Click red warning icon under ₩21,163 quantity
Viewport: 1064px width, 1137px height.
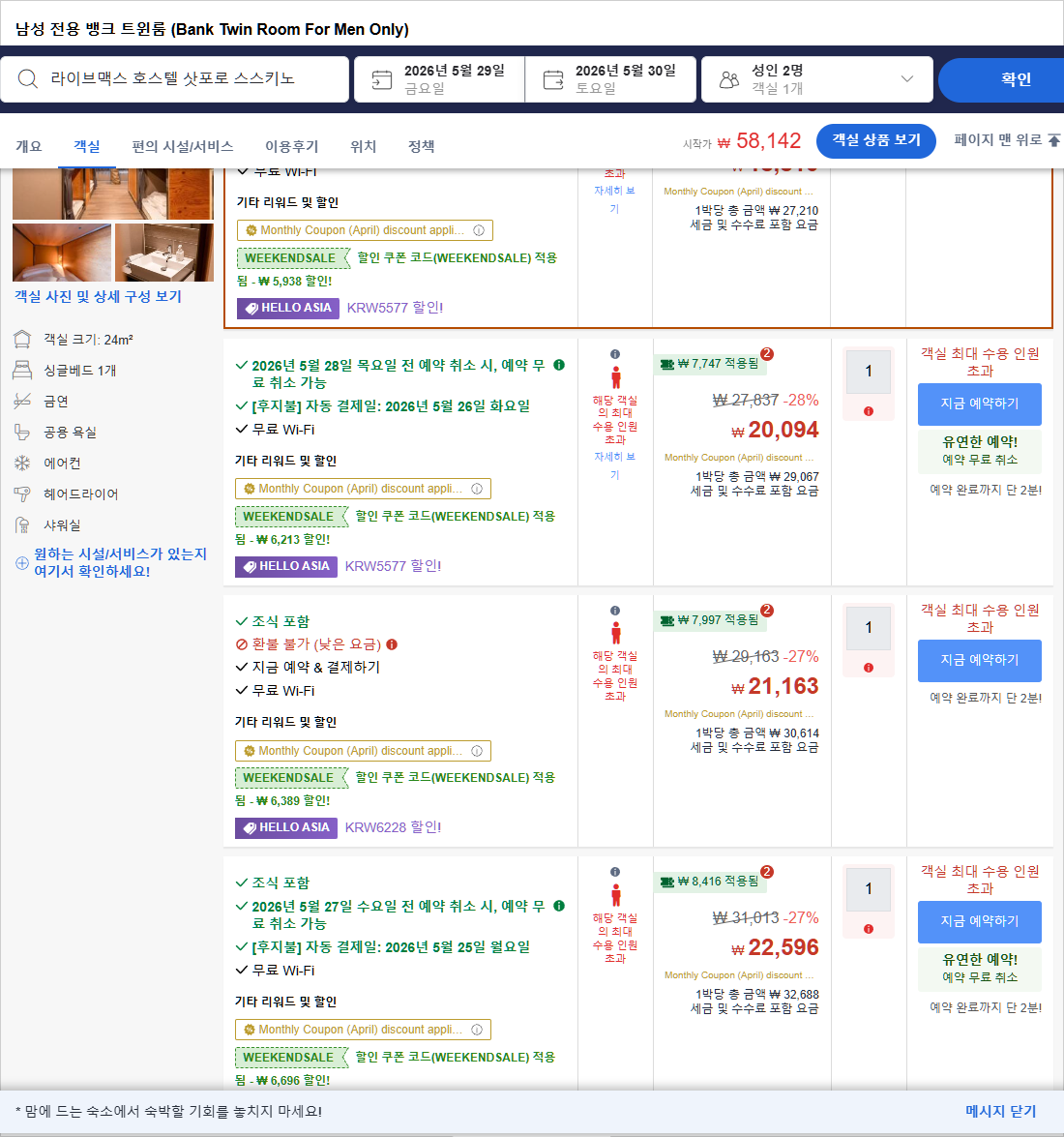[x=869, y=668]
